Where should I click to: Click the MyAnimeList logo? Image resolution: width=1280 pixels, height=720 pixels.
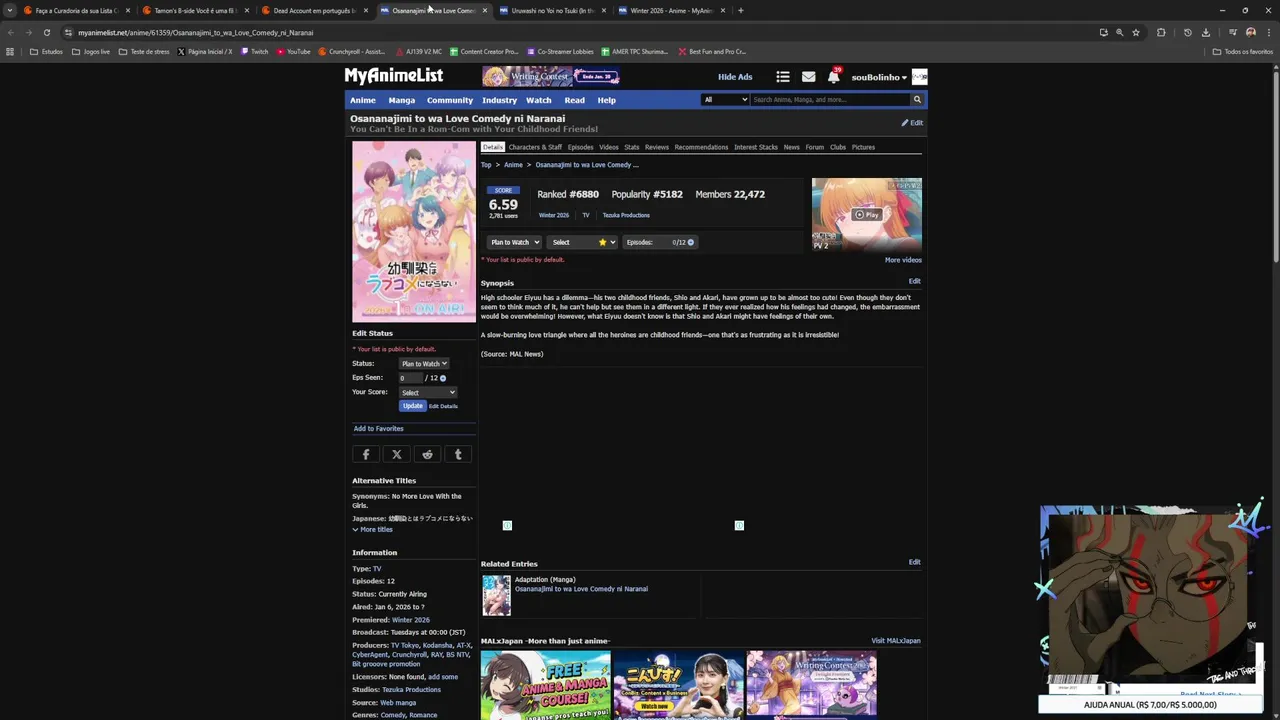tap(393, 76)
